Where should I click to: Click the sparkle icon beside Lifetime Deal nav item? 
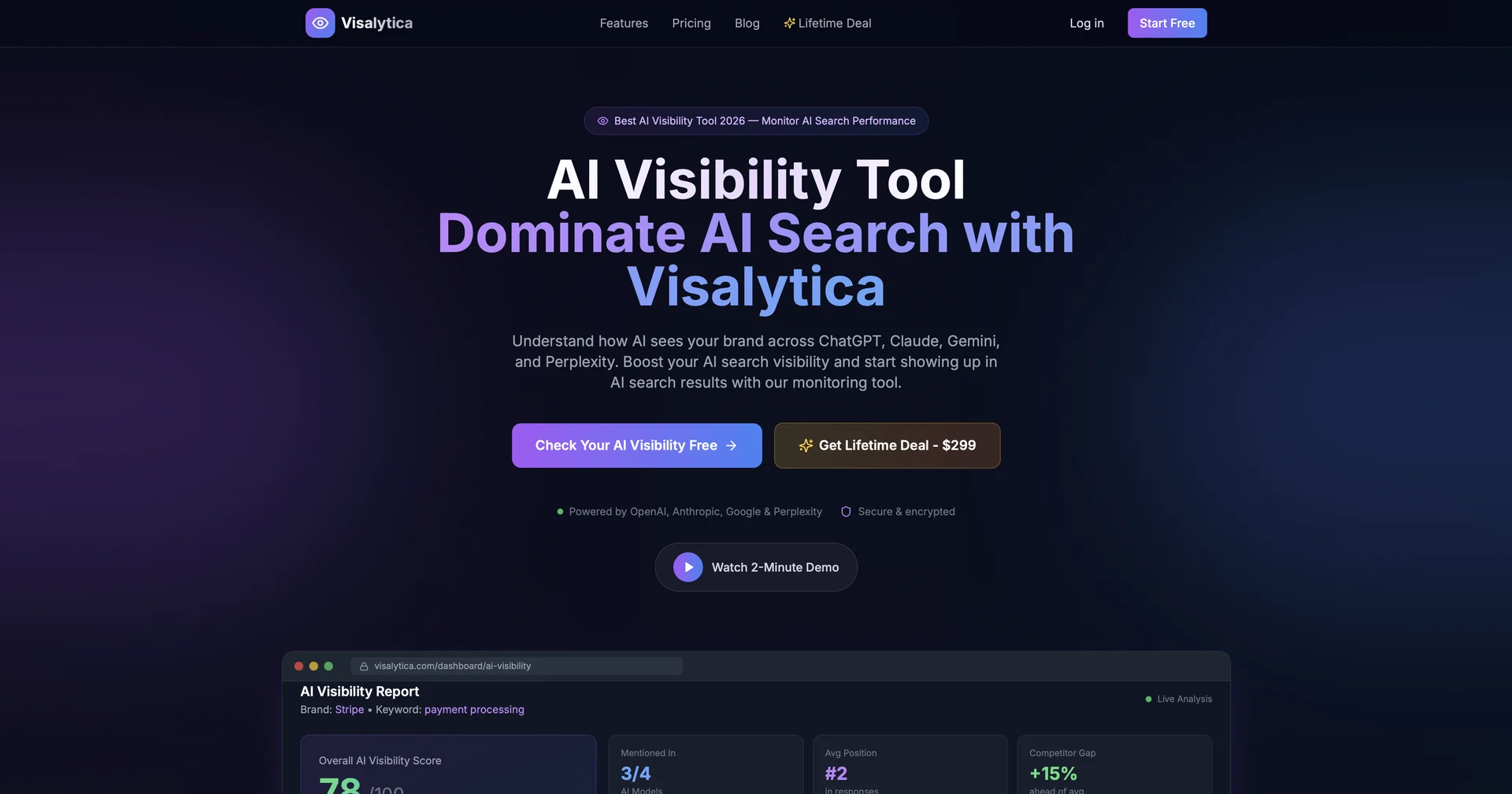789,23
